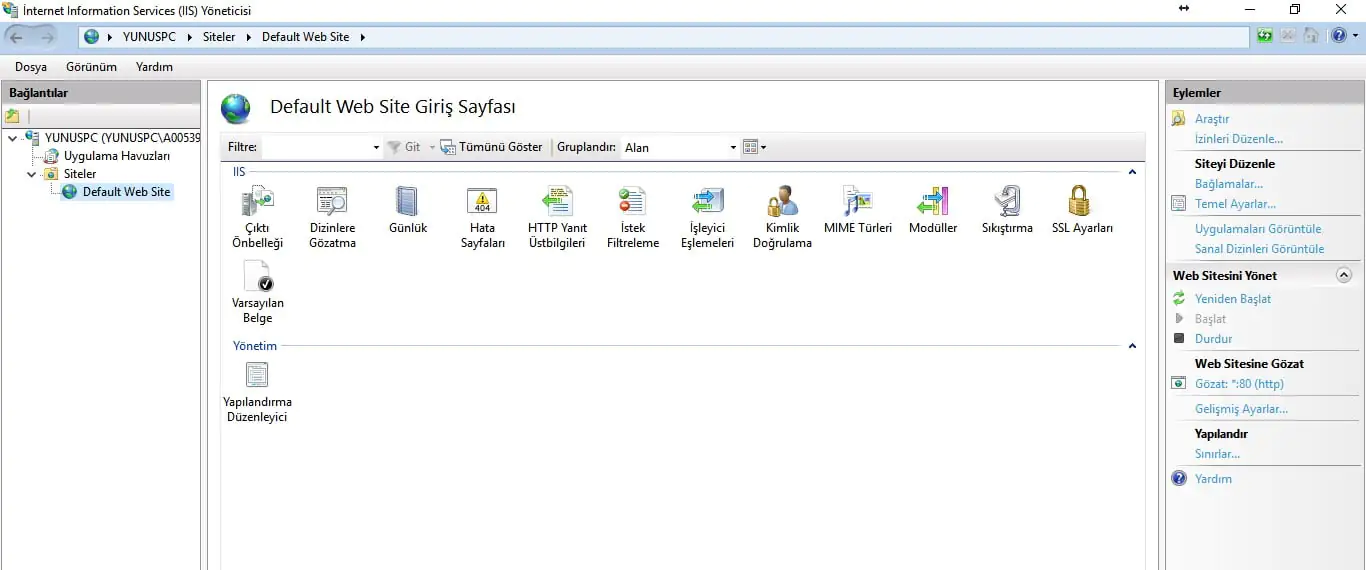Viewport: 1366px width, 570px height.
Task: Collapse the Yönetim group section
Action: (x=1132, y=346)
